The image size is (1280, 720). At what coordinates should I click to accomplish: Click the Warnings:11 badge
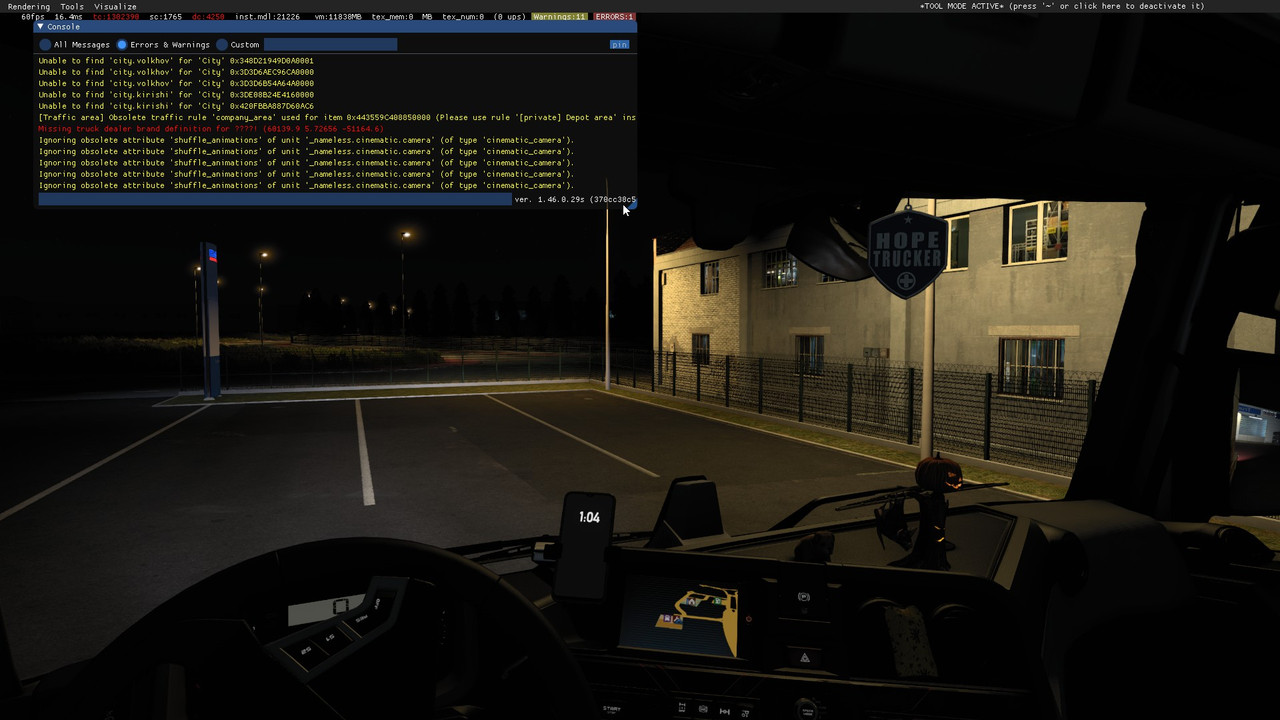pos(559,17)
